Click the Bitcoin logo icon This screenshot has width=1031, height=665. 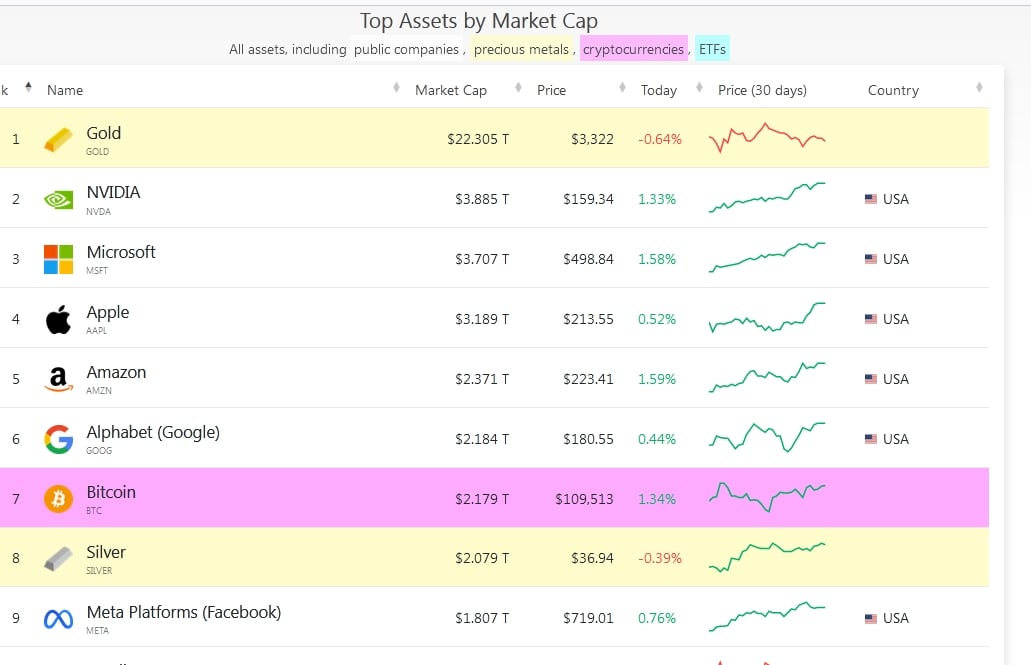coord(59,499)
